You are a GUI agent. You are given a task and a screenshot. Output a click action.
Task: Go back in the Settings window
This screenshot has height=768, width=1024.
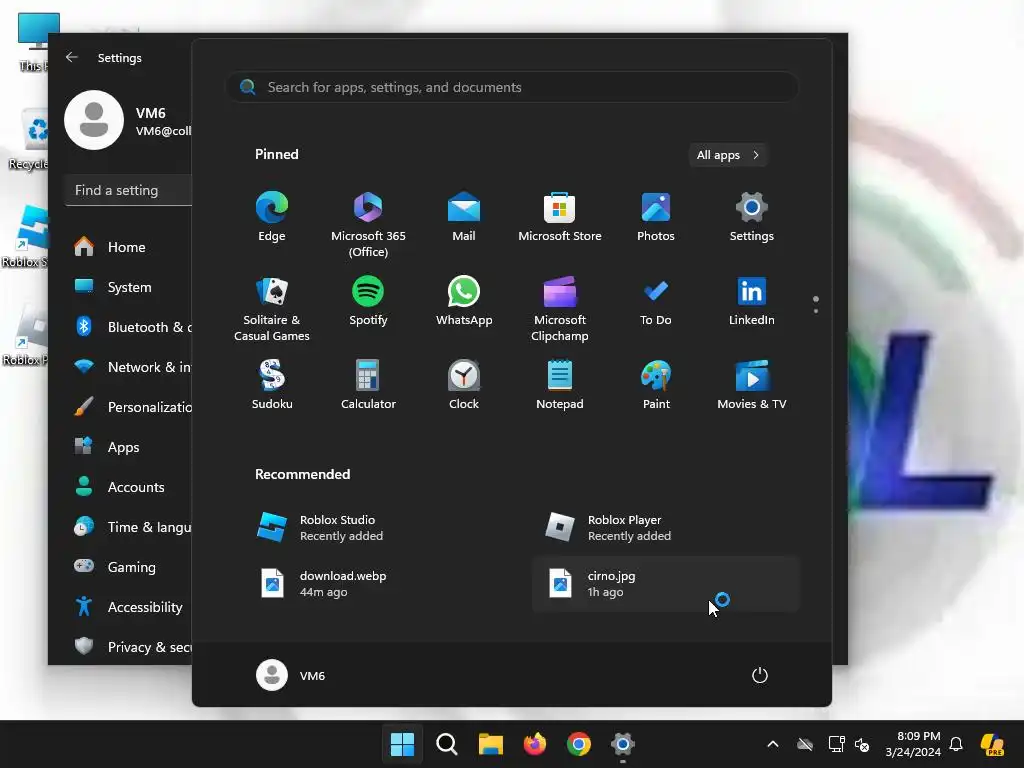pyautogui.click(x=72, y=57)
